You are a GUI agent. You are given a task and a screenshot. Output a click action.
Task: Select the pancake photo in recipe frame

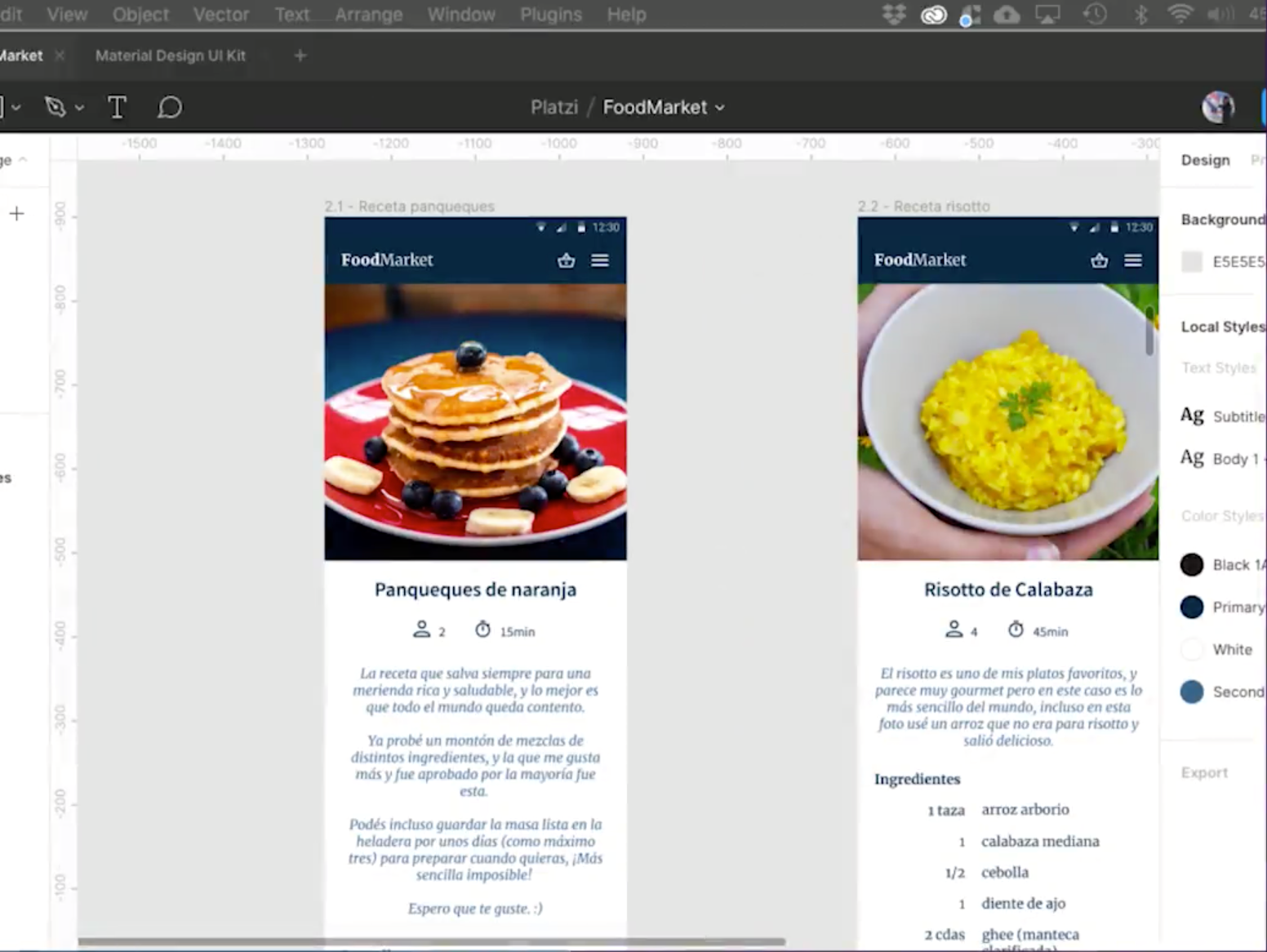coord(475,421)
